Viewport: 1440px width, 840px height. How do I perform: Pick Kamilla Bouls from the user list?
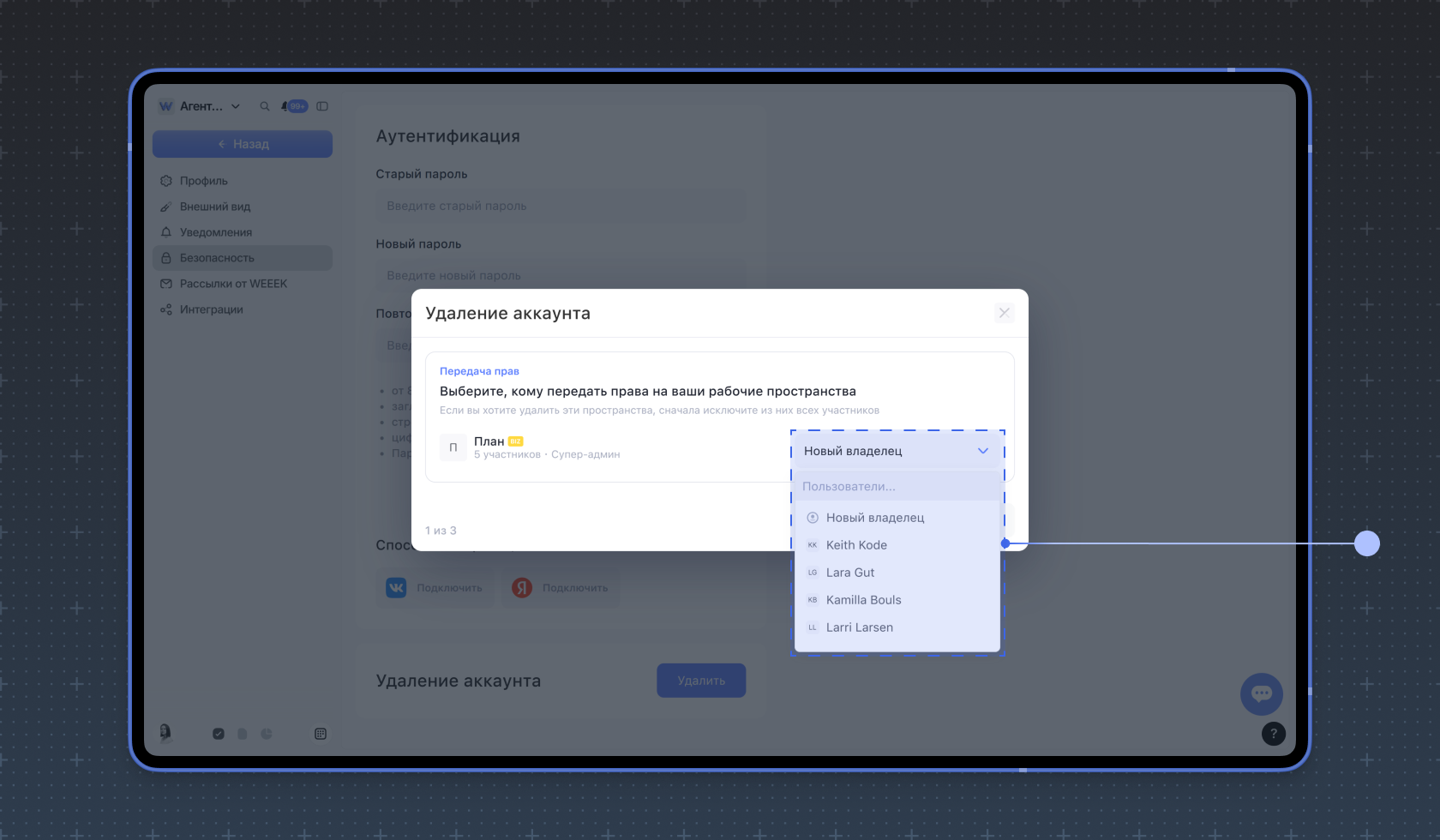click(x=863, y=600)
